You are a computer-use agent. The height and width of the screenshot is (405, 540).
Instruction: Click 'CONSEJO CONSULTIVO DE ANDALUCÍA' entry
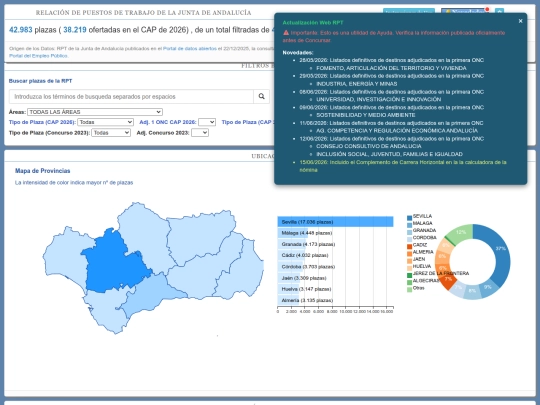[x=368, y=146]
